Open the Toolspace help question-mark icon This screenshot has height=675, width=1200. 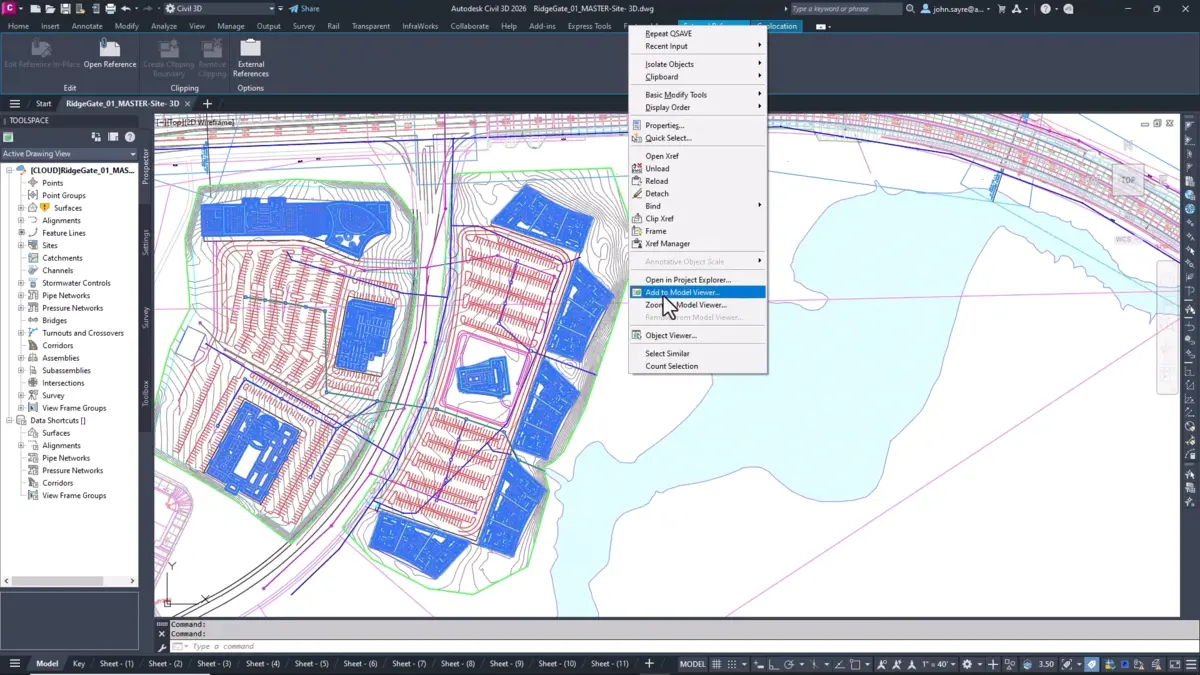(130, 136)
